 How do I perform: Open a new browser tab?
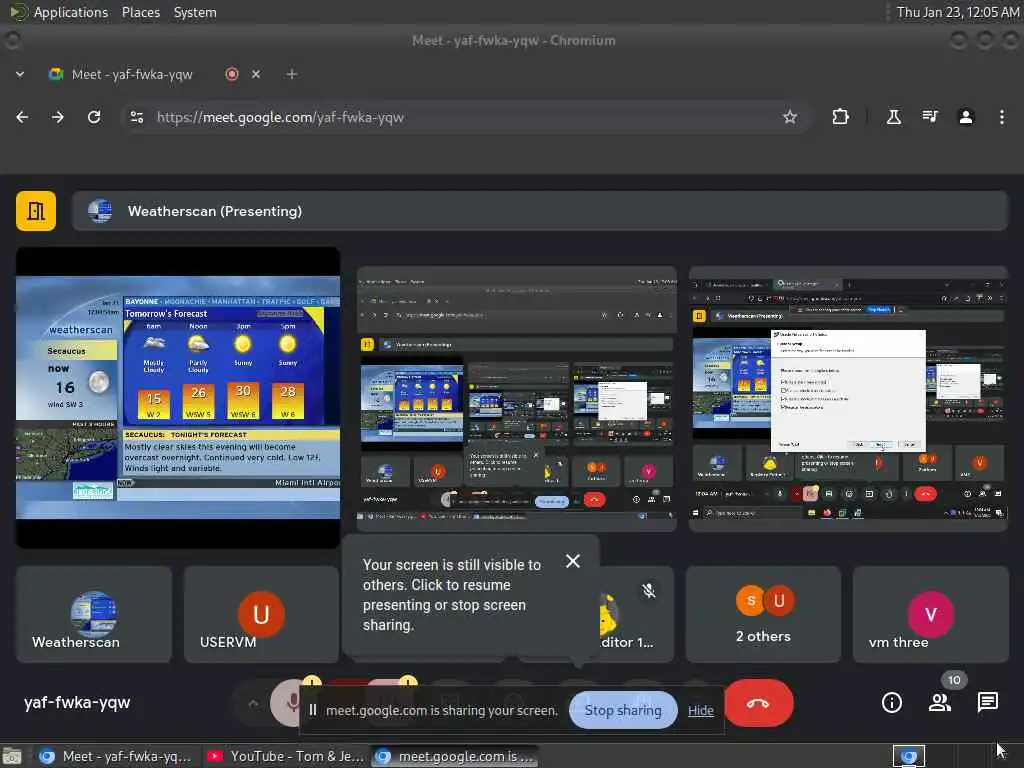point(292,74)
